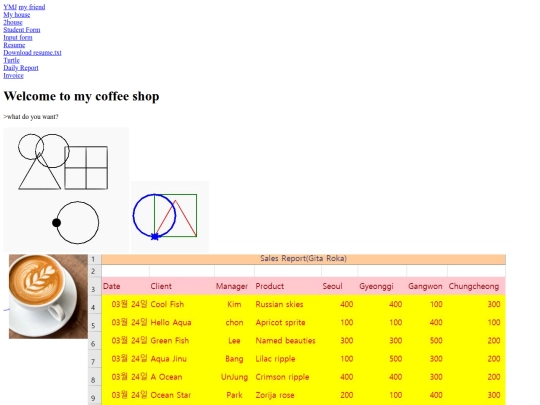Click the Zorija rose product cell
This screenshot has width=540, height=405.
click(x=275, y=395)
